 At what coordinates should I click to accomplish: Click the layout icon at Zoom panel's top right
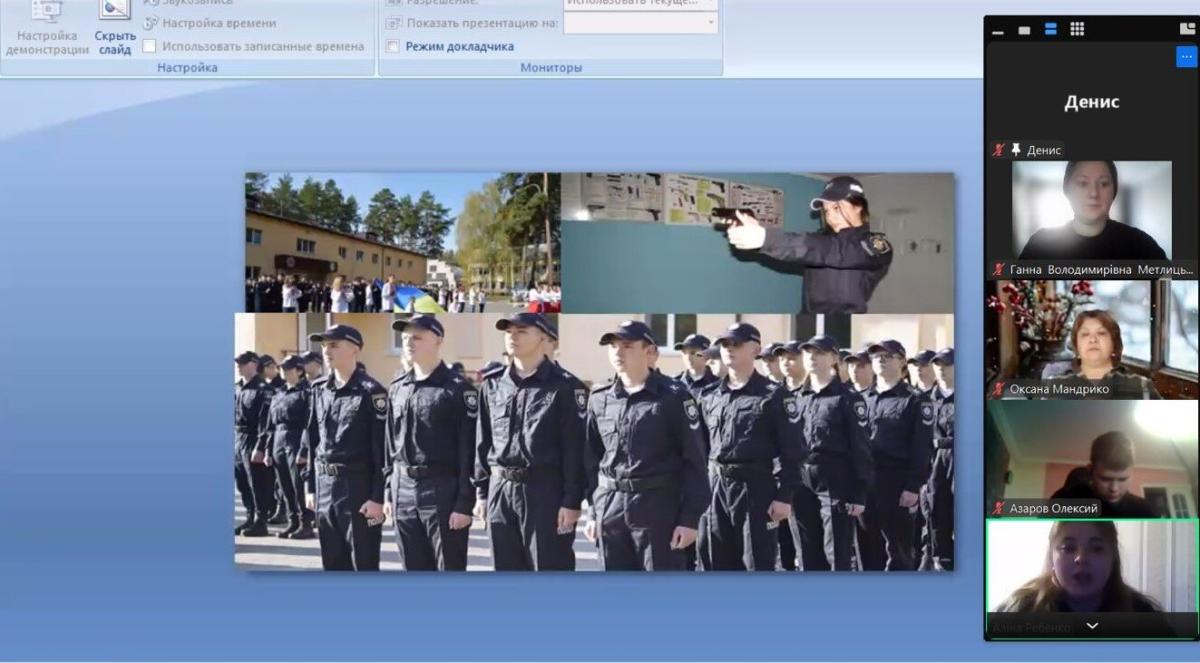[1187, 29]
